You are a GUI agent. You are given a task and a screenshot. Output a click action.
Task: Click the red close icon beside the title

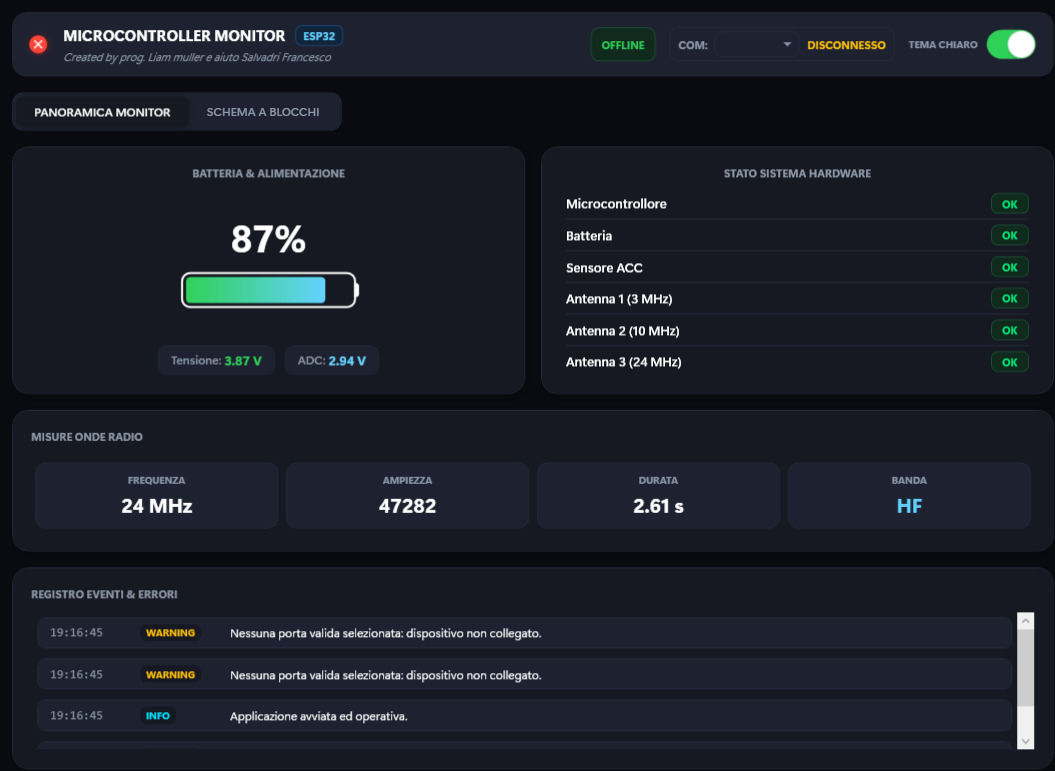tap(38, 44)
